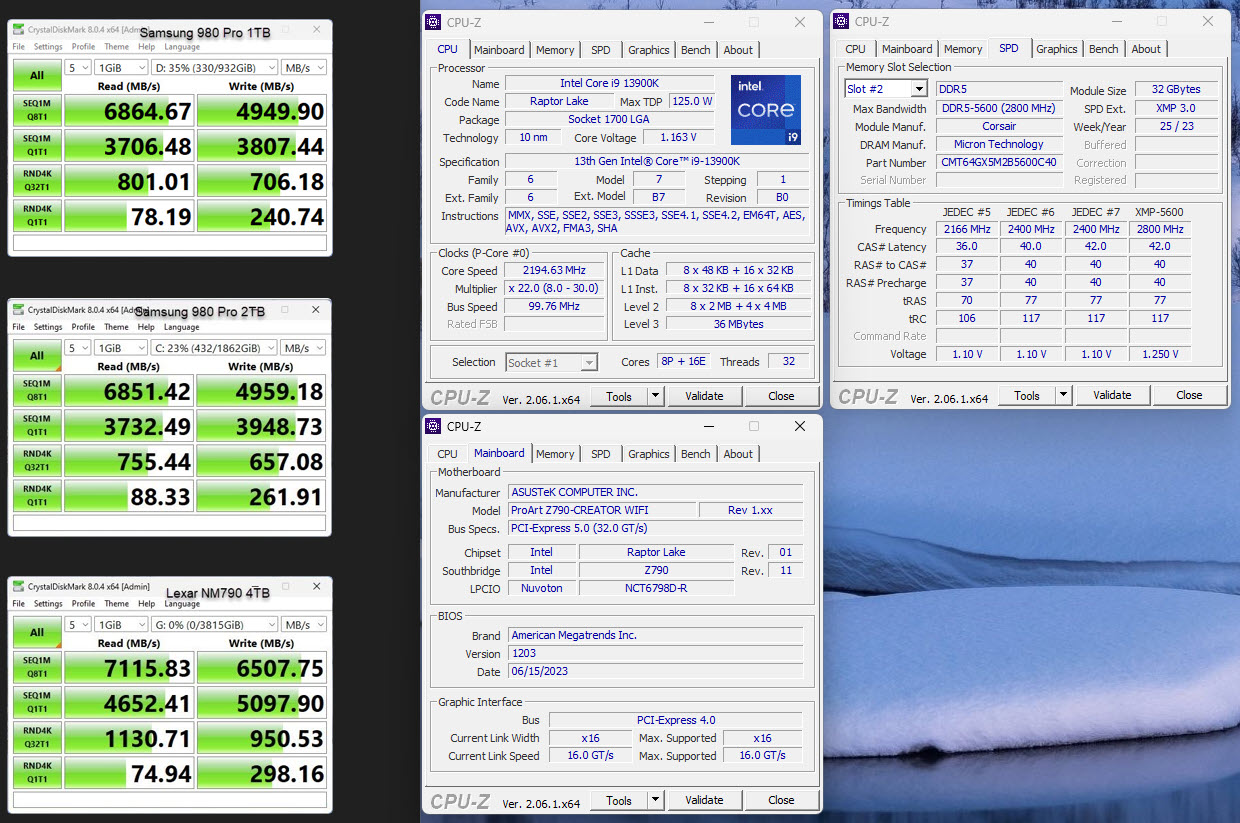Screen dimensions: 1240x823
Task: Start RND4K Q32T1 test in G: drive window
Action: pos(37,737)
